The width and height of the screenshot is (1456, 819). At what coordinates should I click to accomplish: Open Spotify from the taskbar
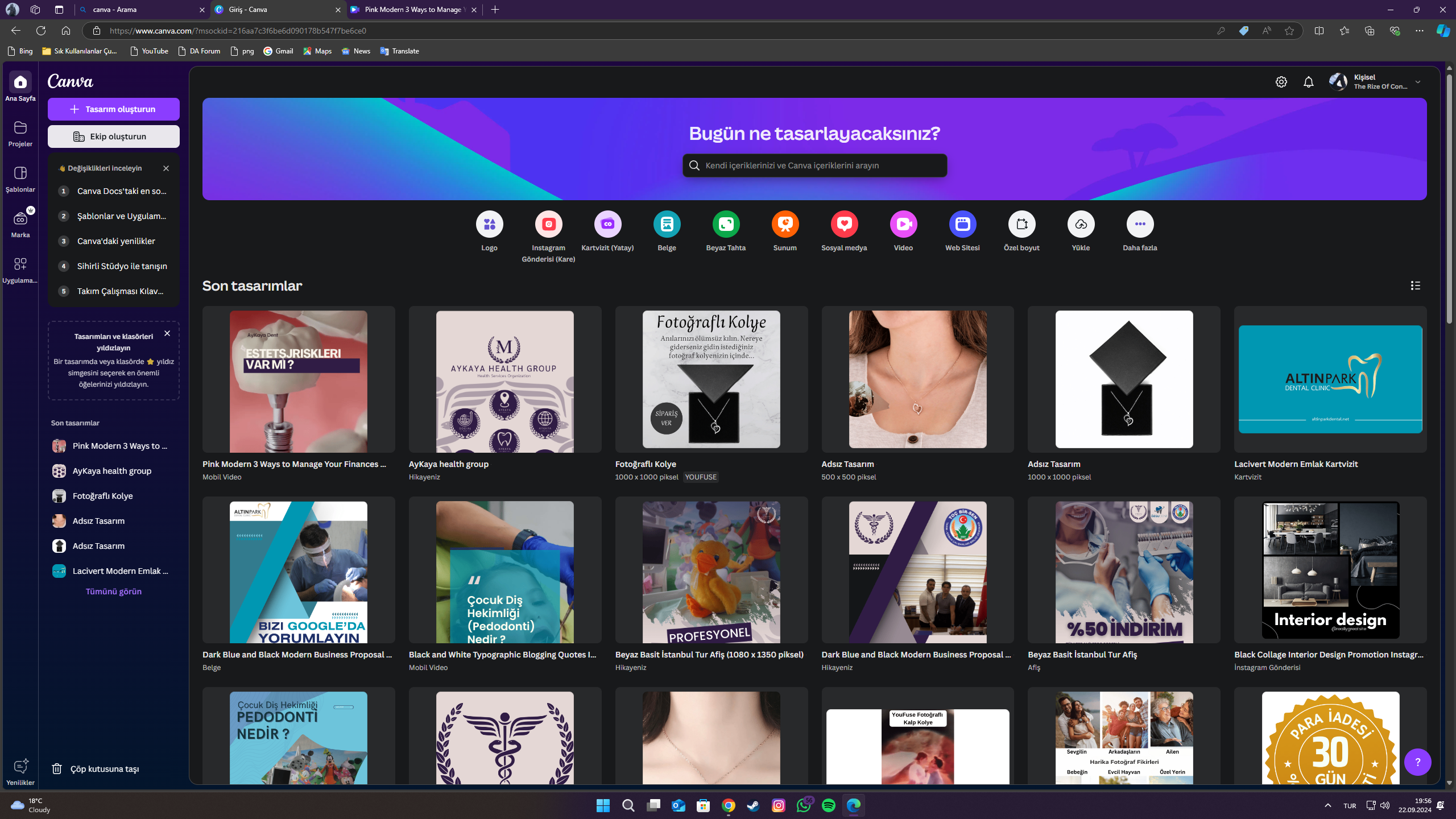click(828, 805)
